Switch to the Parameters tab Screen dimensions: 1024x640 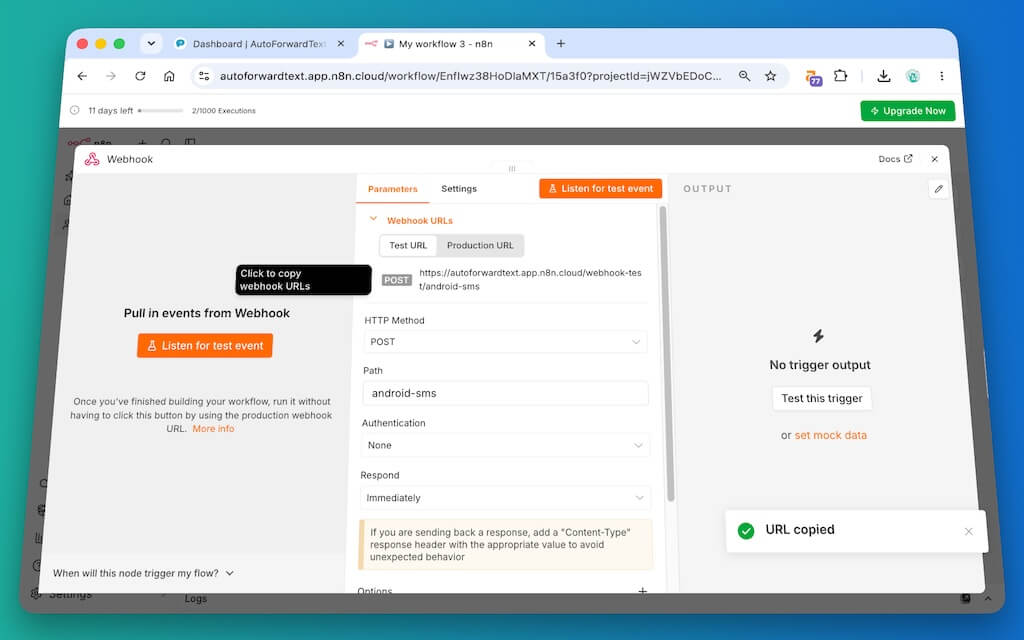click(x=392, y=189)
